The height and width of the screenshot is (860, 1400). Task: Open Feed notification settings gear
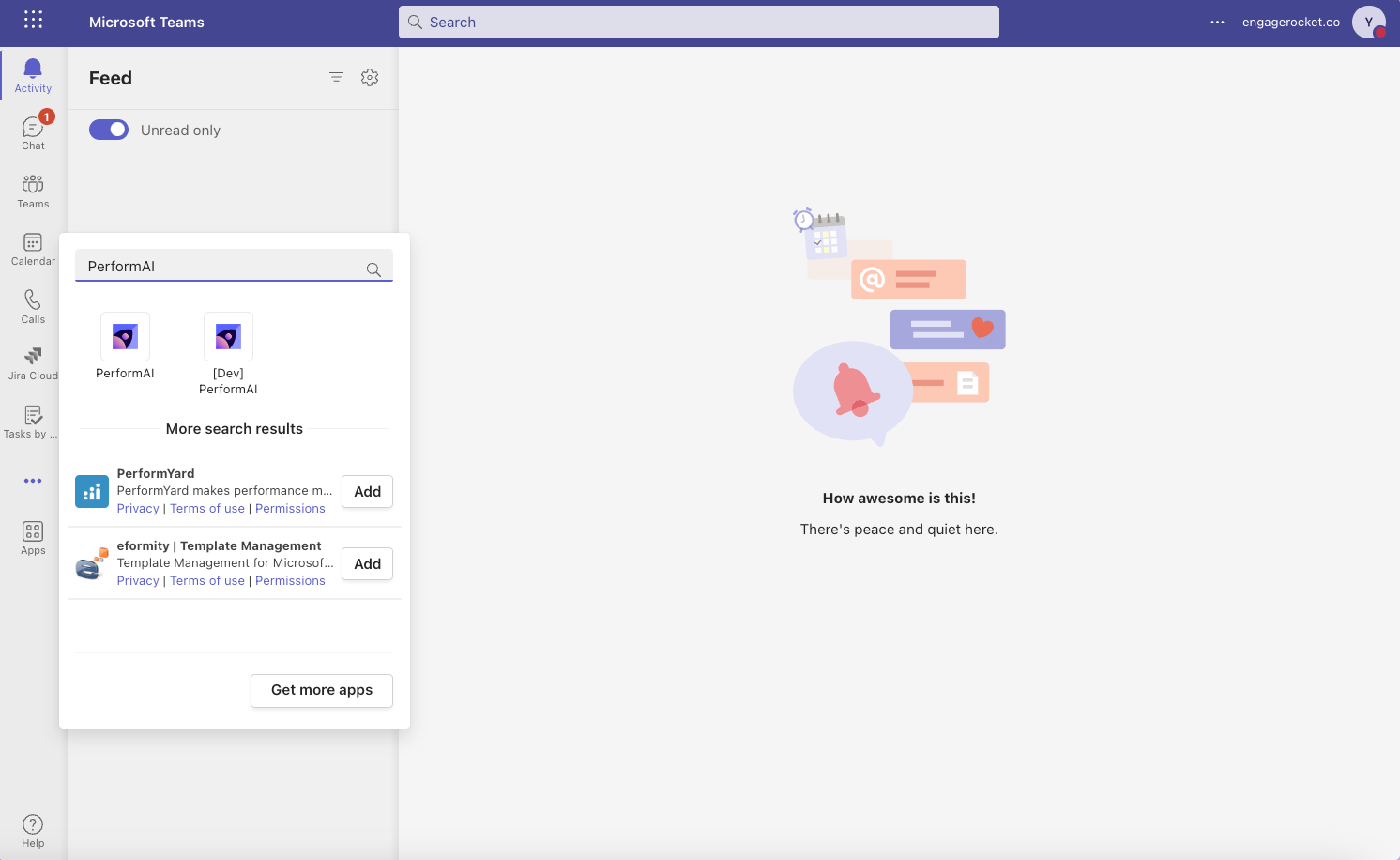(370, 77)
